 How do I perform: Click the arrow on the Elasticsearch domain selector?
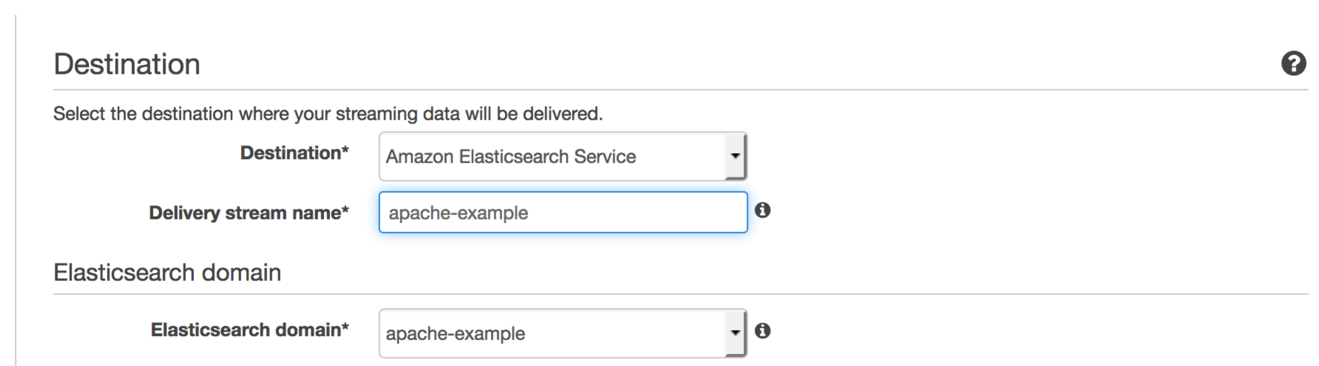[736, 333]
